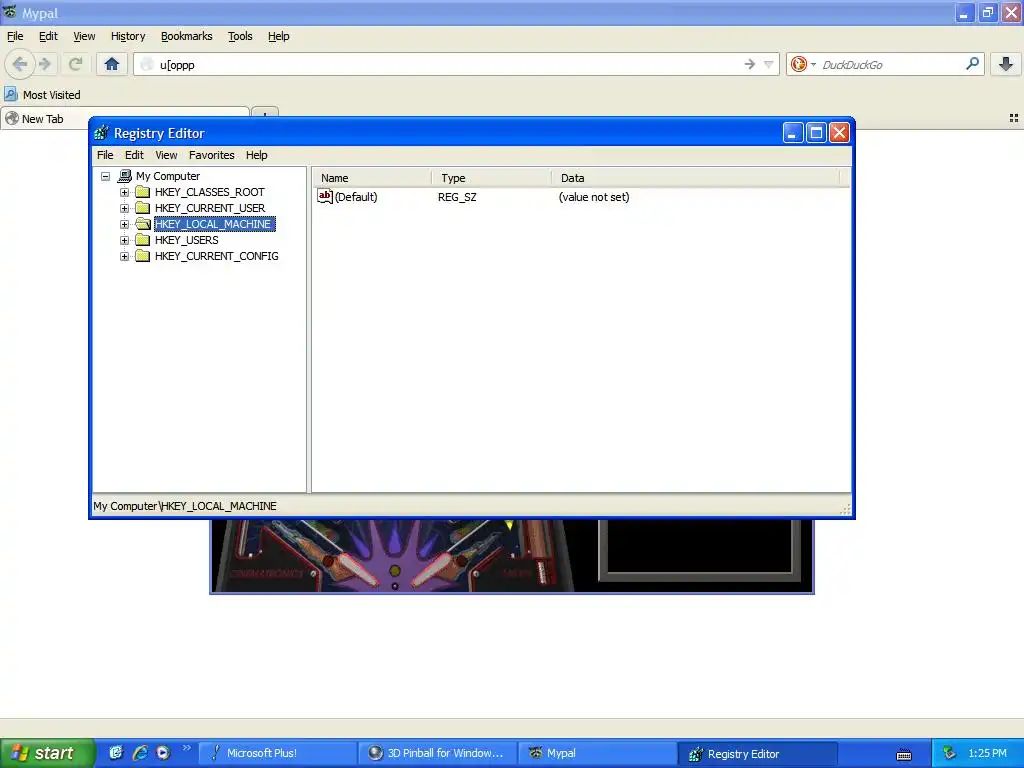
Task: Click the Go arrow in address bar
Action: (x=750, y=64)
